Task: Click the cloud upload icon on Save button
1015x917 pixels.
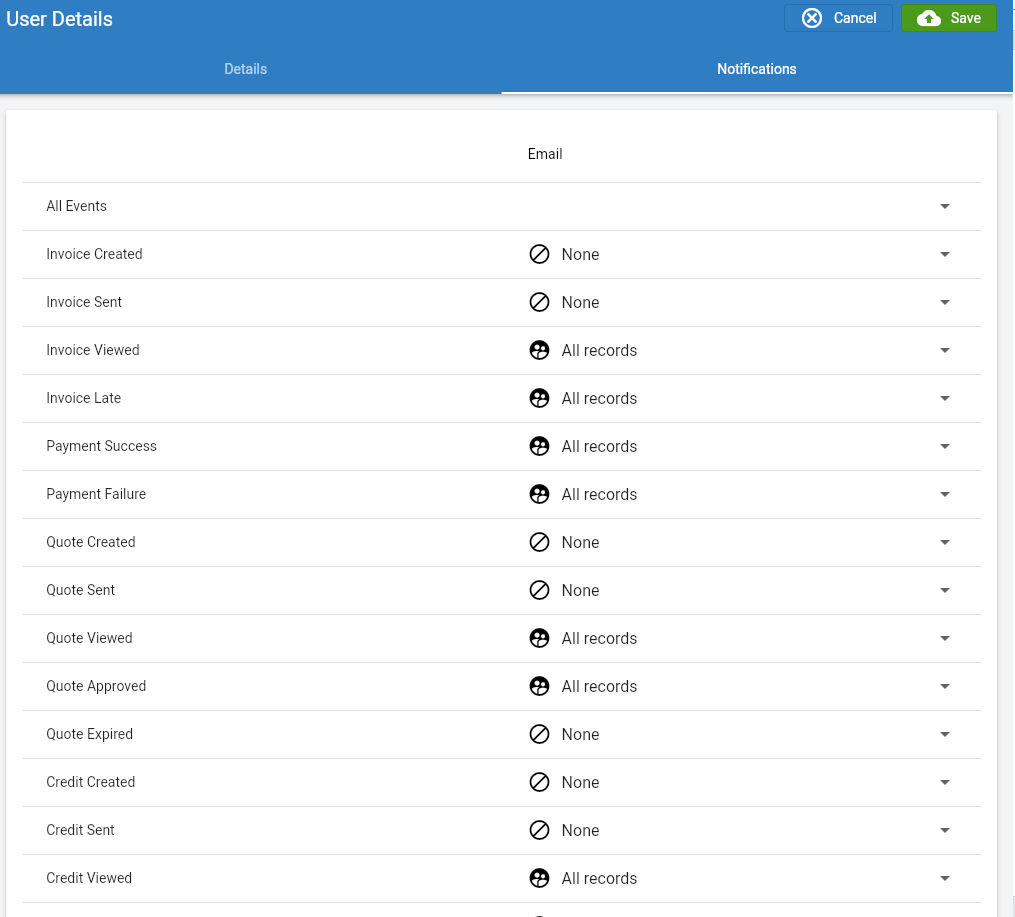Action: click(x=930, y=17)
